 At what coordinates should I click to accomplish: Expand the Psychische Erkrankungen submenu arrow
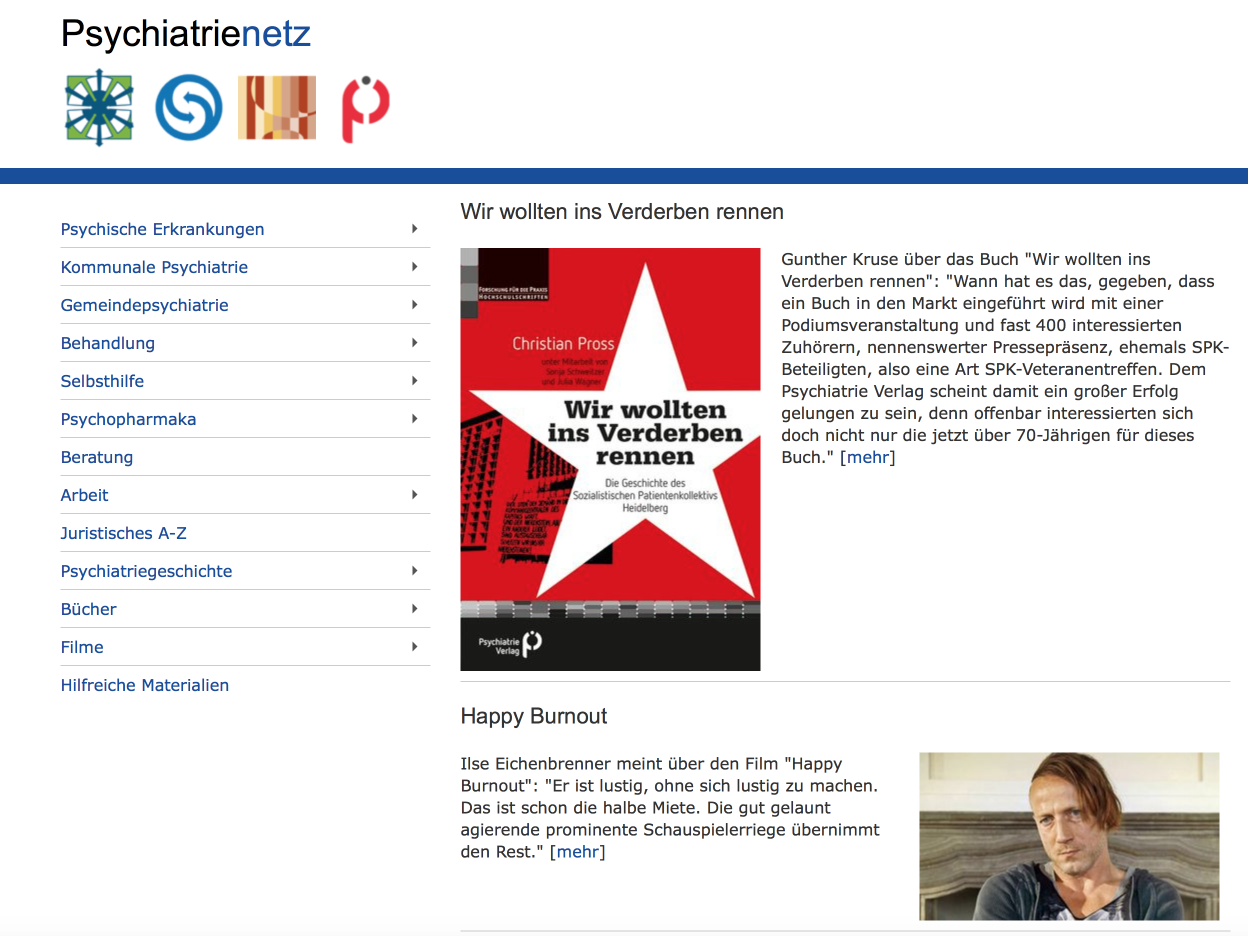[x=414, y=229]
